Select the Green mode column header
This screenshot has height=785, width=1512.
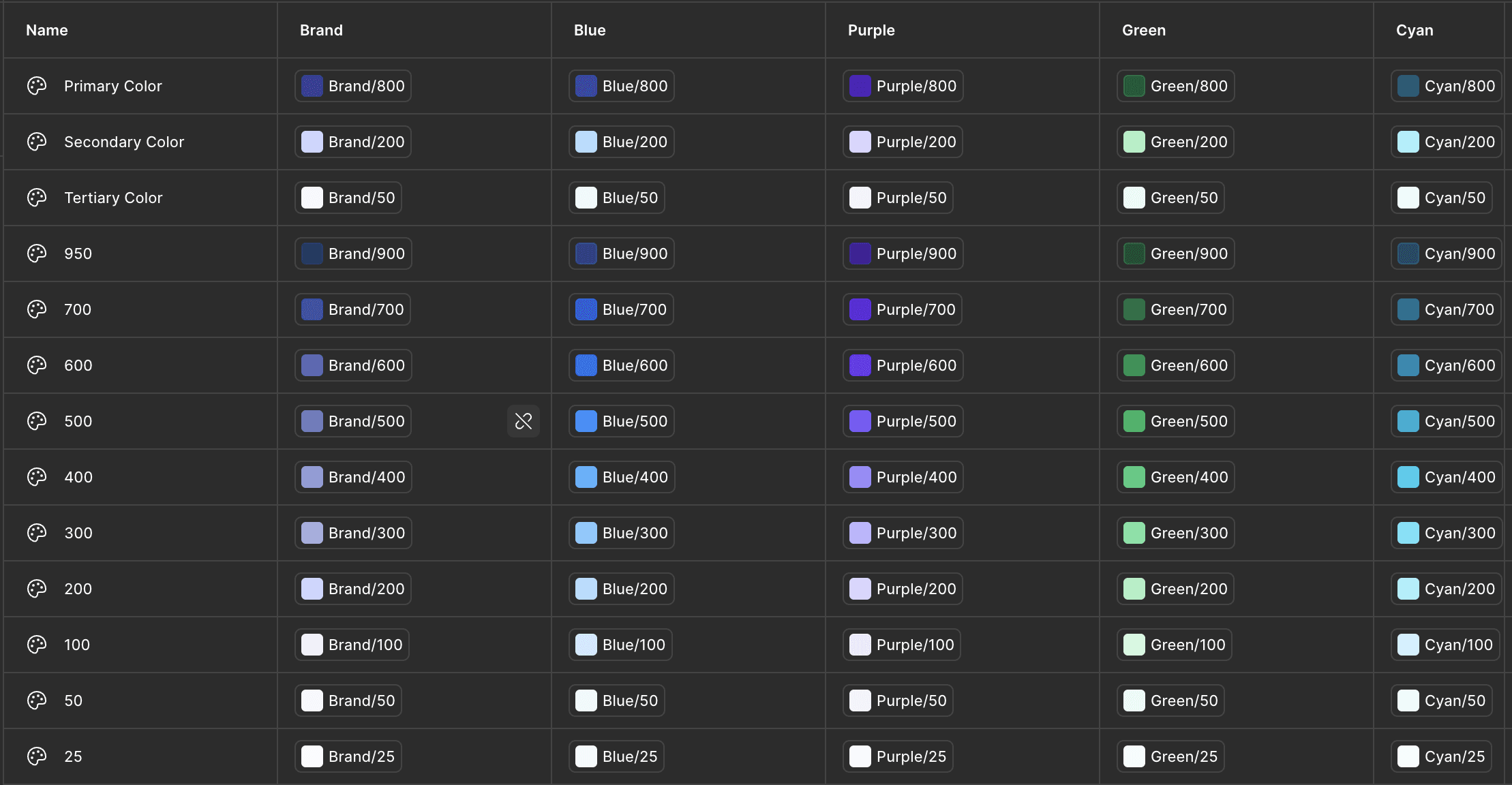(1144, 30)
